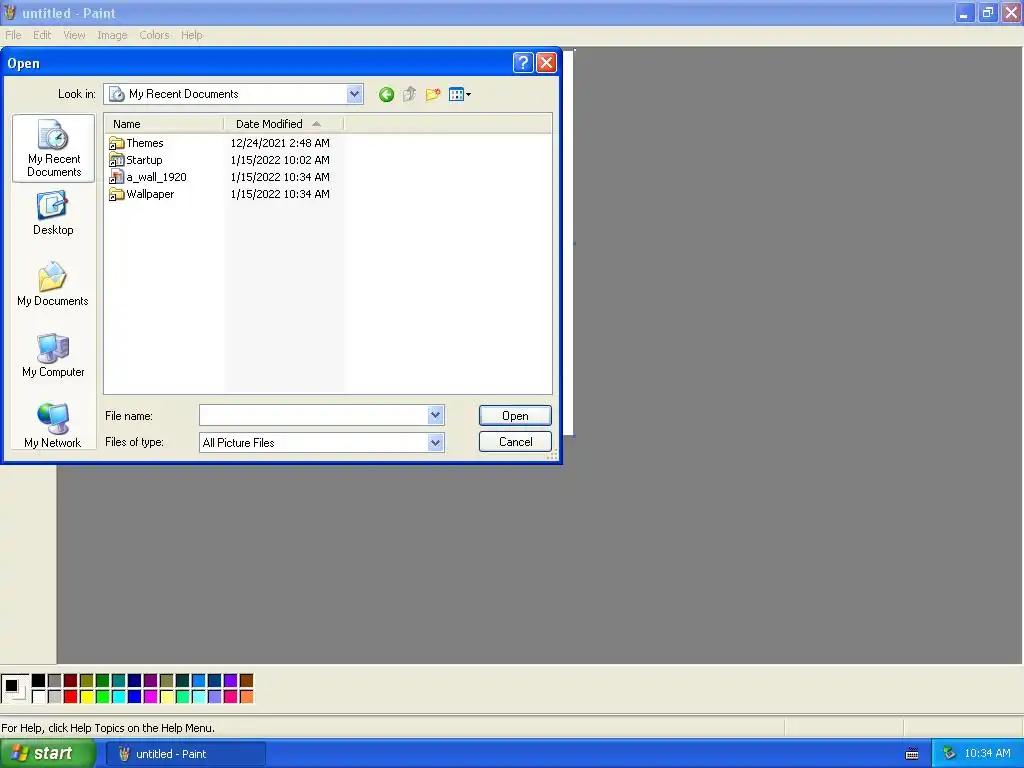Screen dimensions: 1024x768
Task: Open the Edit menu in Paint
Action: pos(42,35)
